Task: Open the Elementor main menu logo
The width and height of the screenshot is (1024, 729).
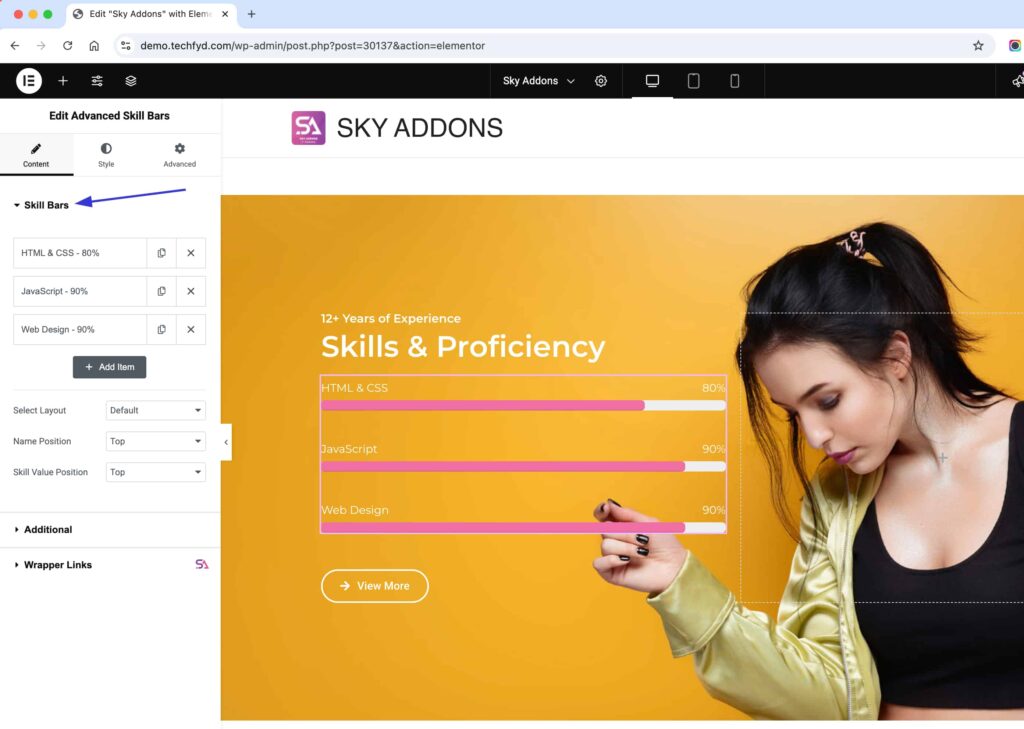Action: [x=29, y=81]
